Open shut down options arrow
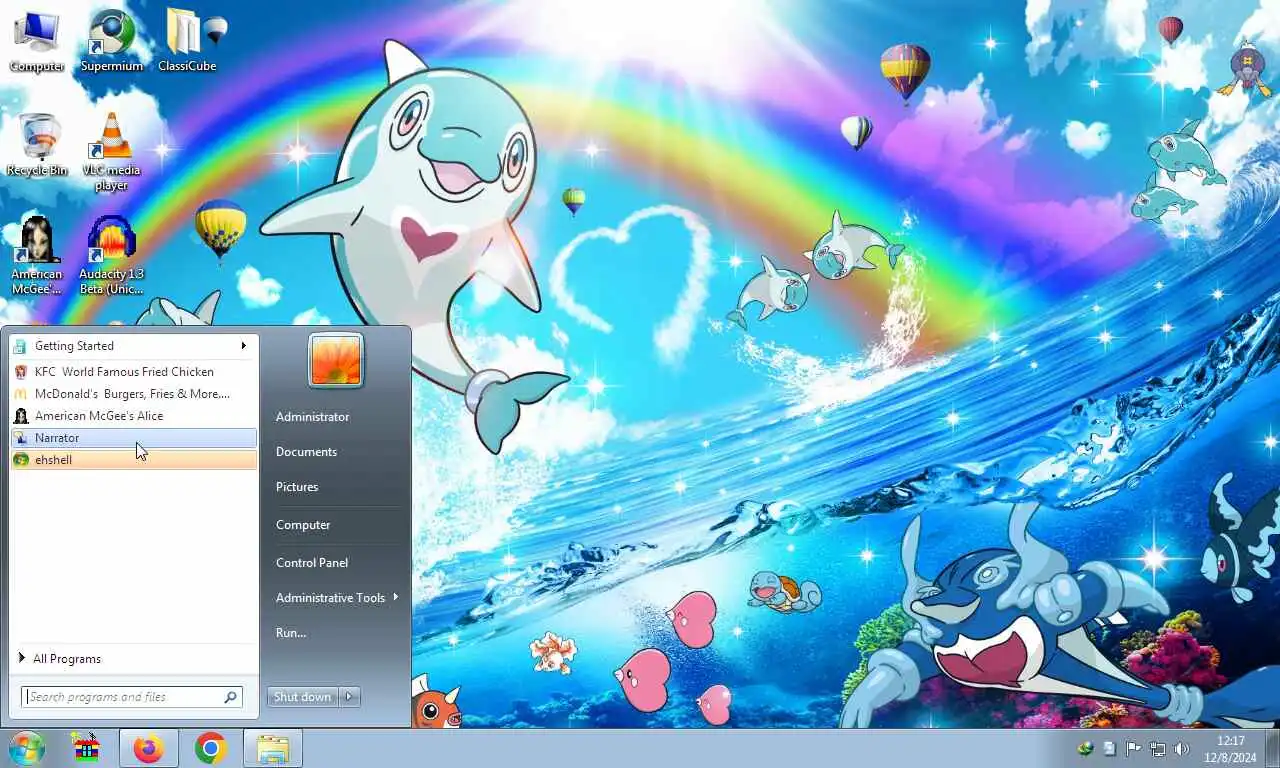 click(x=349, y=697)
